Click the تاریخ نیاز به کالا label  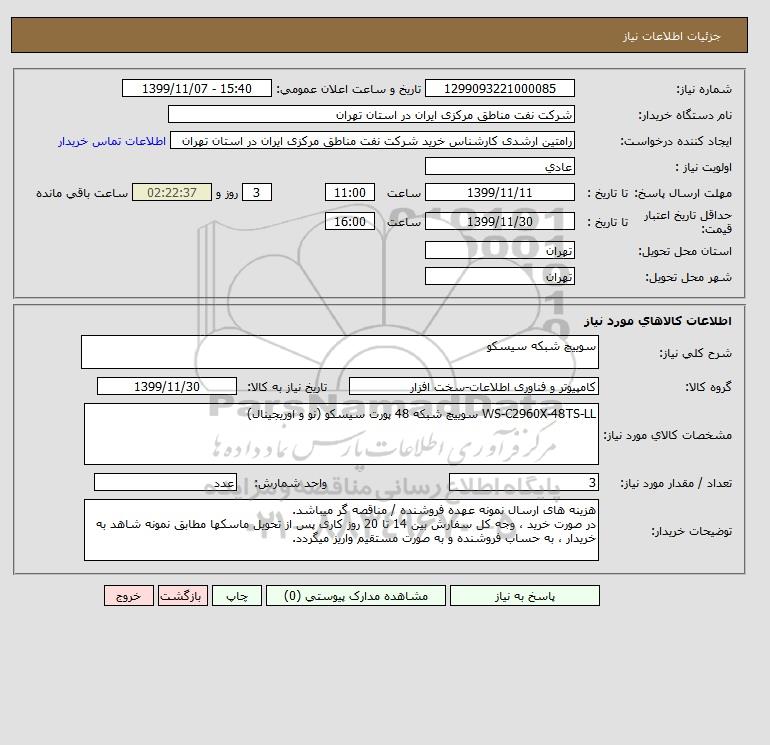coord(287,387)
